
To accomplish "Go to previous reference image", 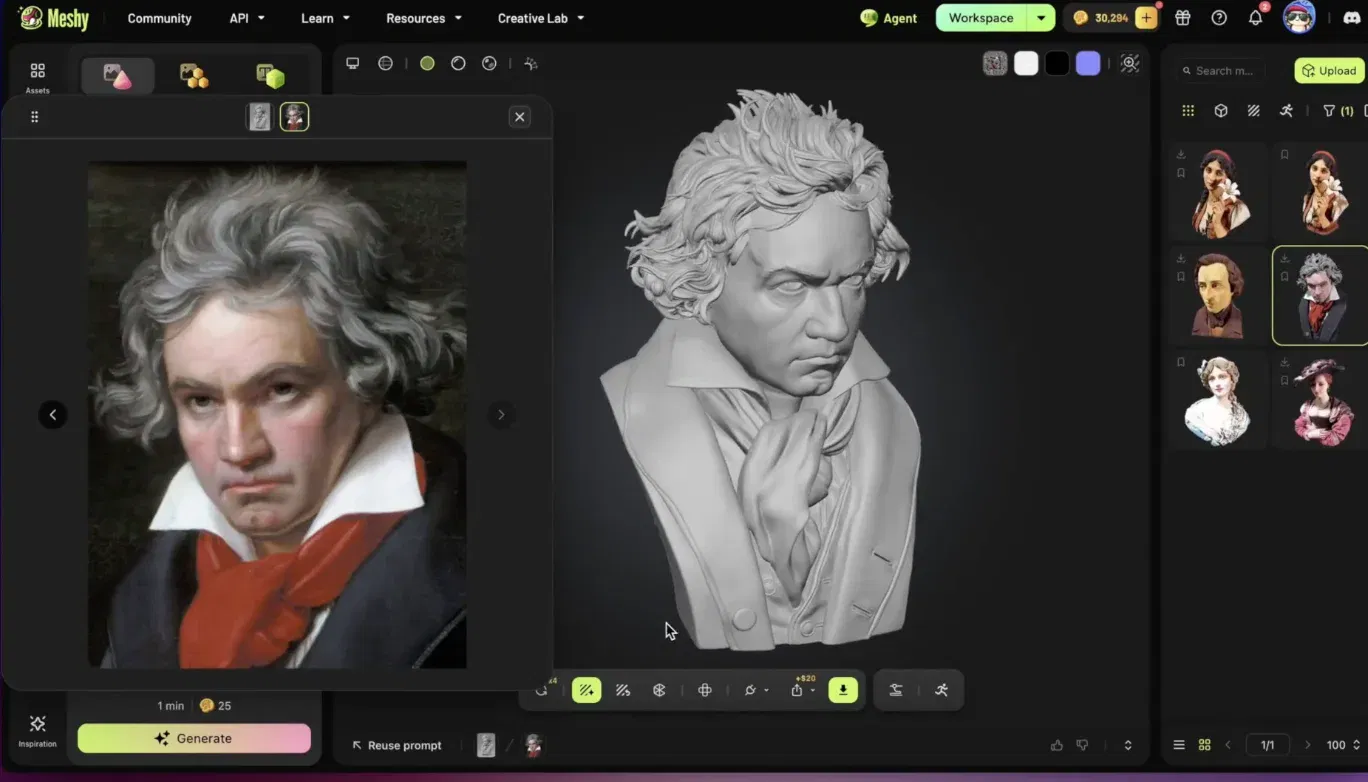I will coord(53,415).
